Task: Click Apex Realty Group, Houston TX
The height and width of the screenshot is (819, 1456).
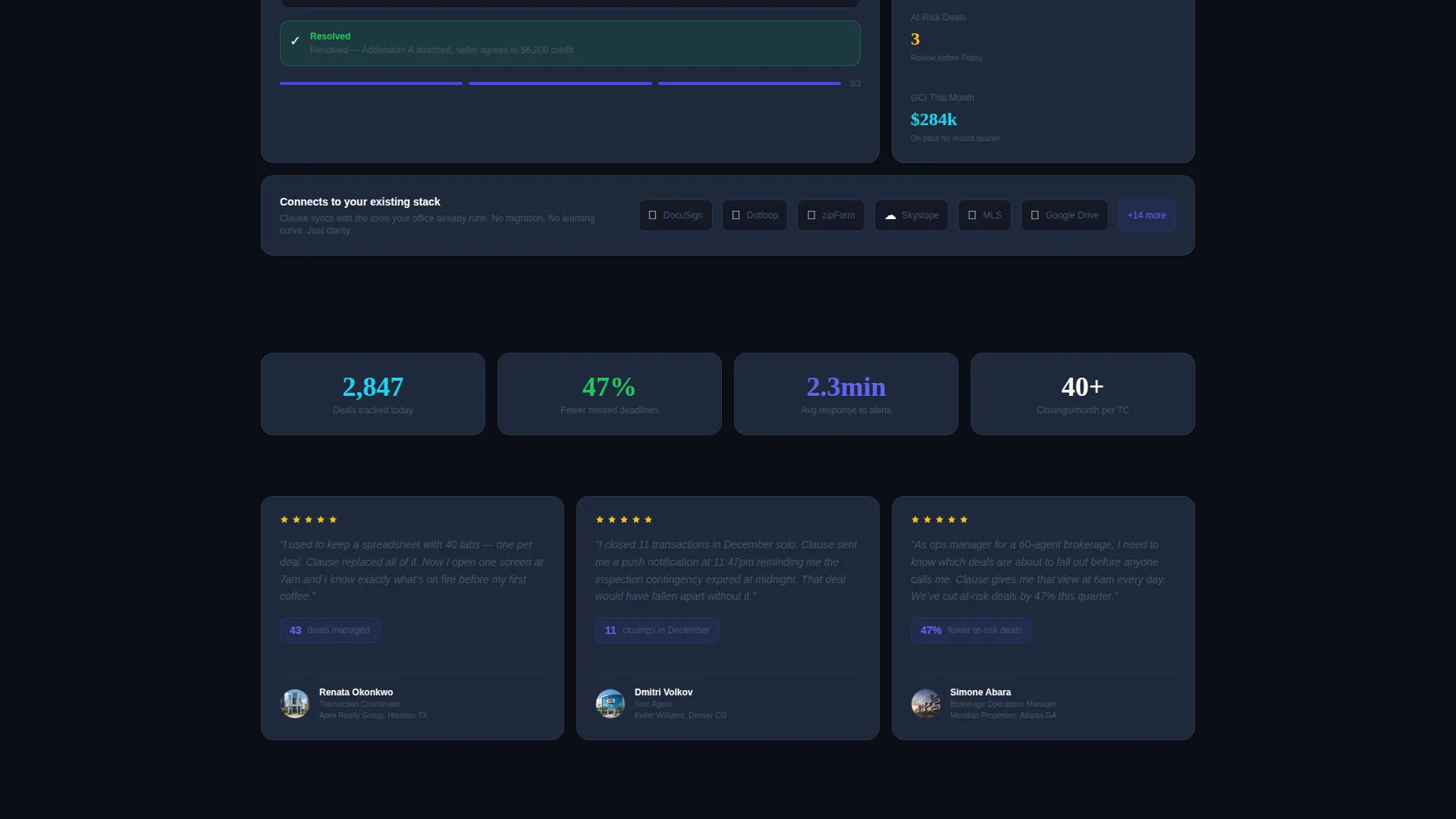Action: click(x=373, y=716)
